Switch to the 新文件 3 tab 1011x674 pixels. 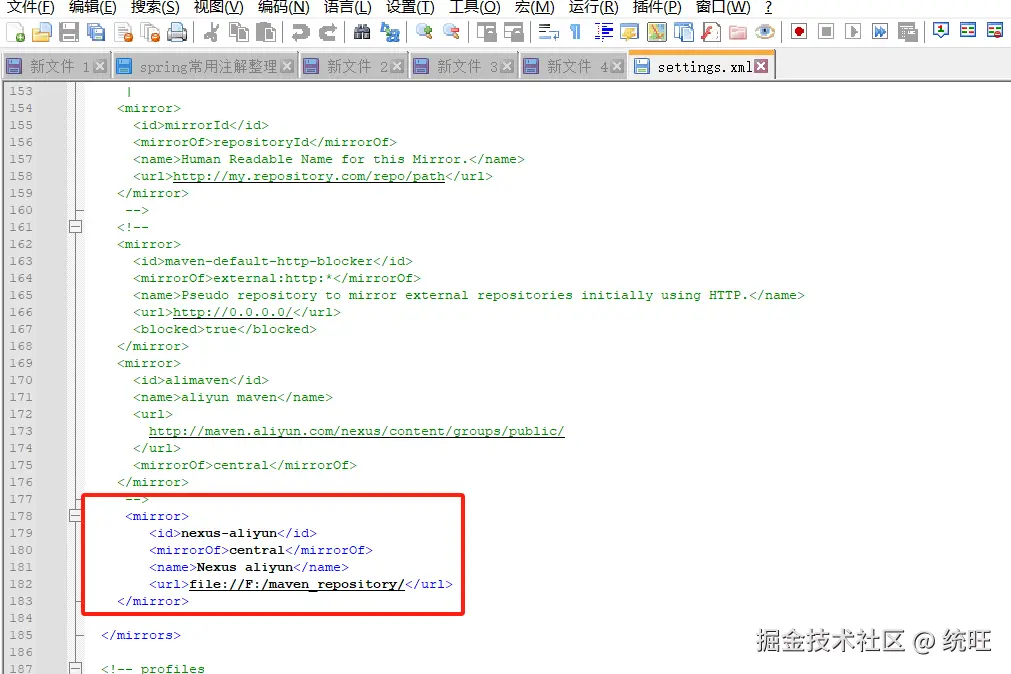point(463,66)
